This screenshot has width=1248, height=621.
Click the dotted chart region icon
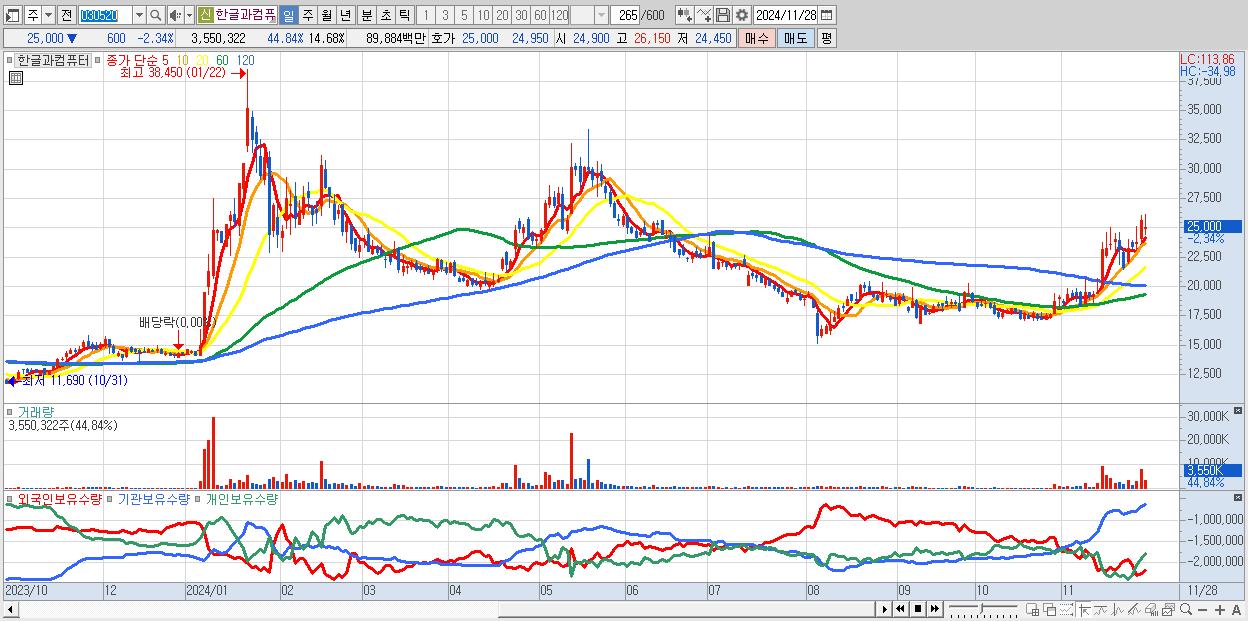click(1066, 609)
